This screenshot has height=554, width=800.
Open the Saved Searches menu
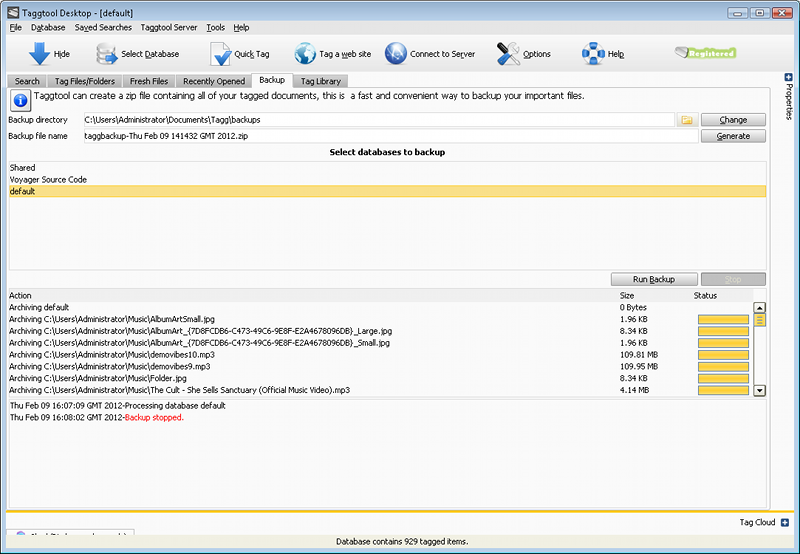coord(103,28)
